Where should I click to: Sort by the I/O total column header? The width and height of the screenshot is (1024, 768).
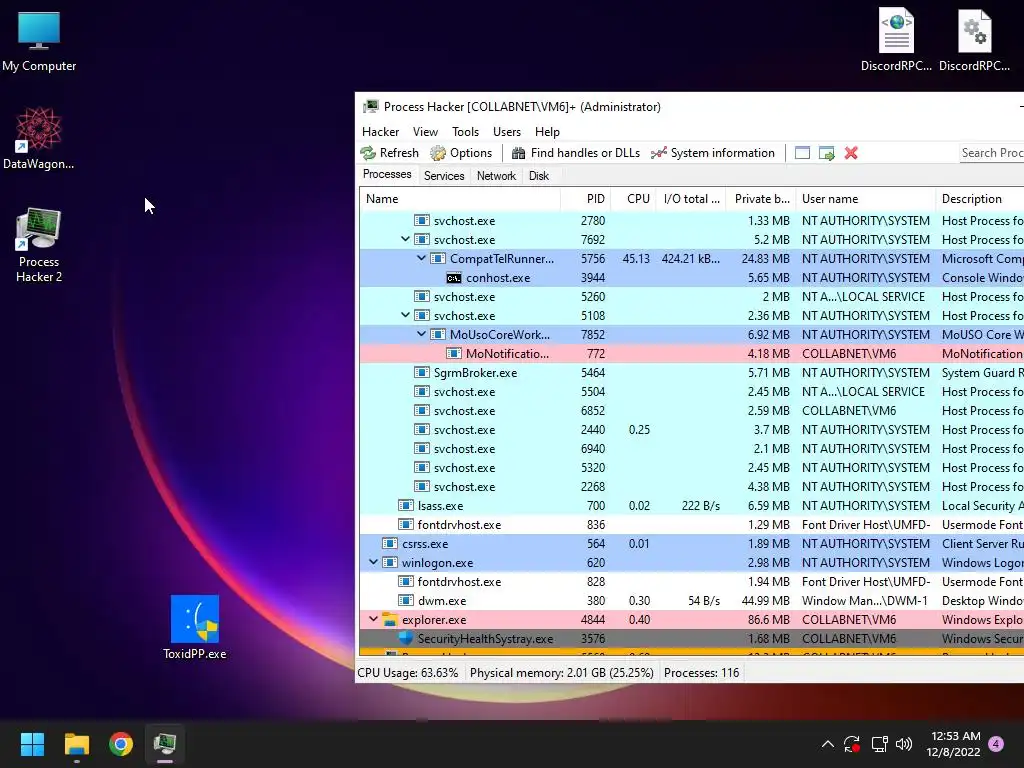click(x=691, y=199)
